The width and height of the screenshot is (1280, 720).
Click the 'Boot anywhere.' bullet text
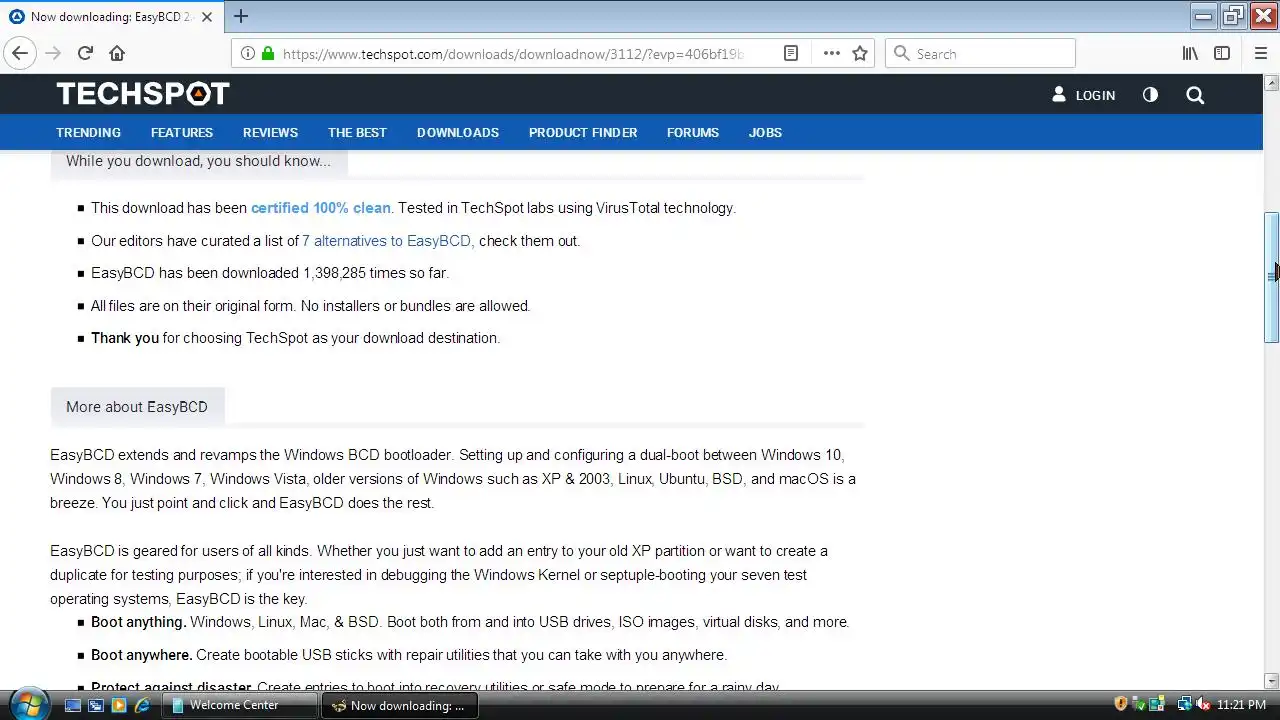[x=141, y=655]
